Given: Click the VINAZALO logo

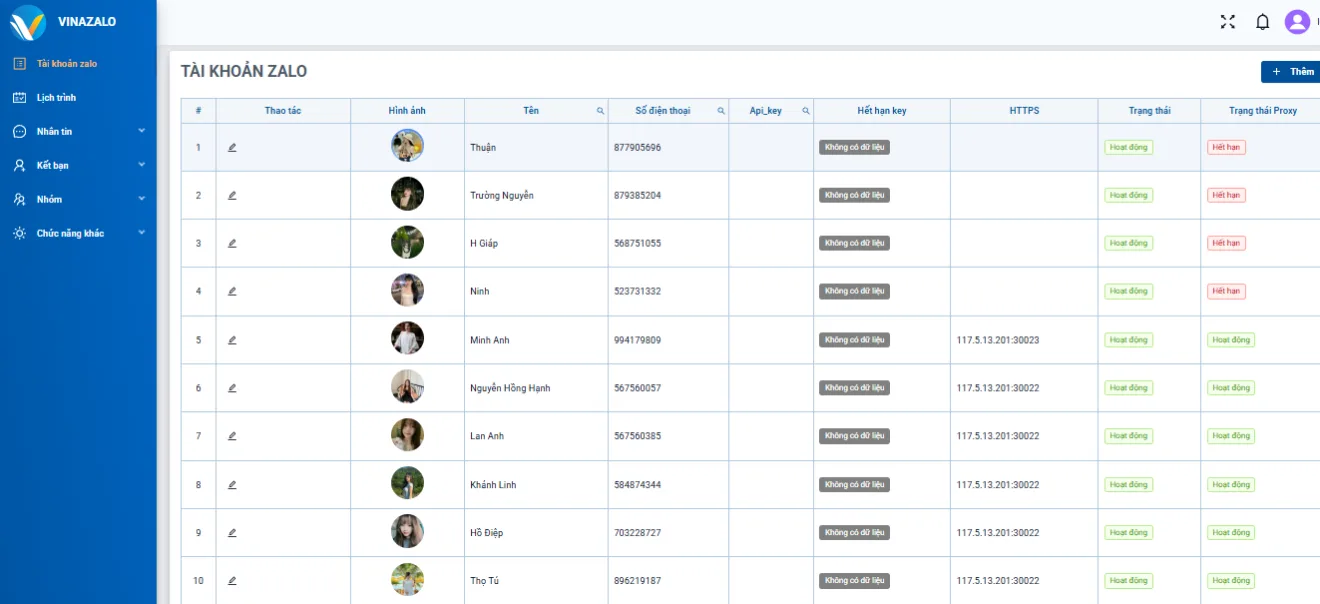Looking at the screenshot, I should coord(28,22).
